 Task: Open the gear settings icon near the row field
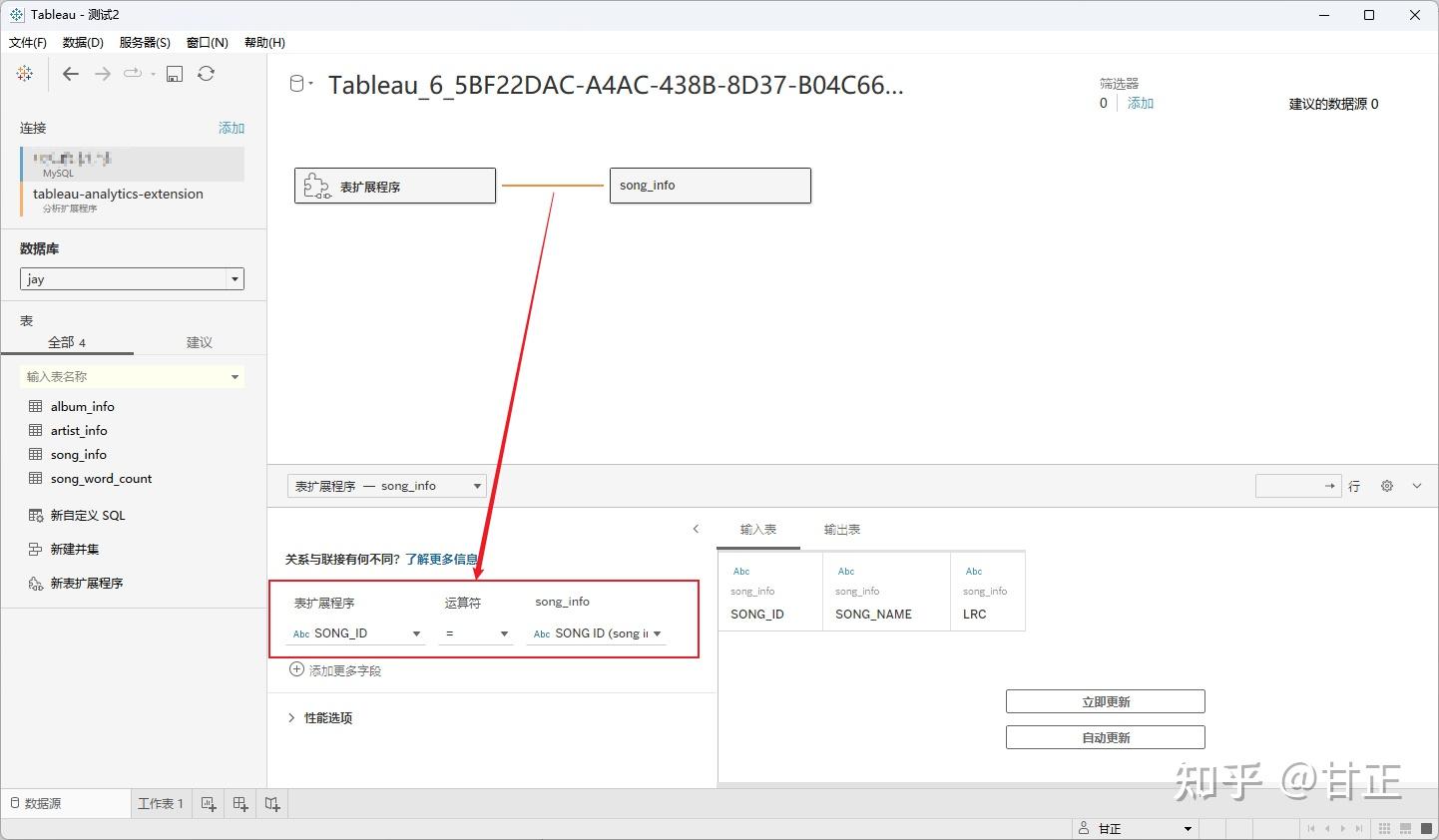click(1386, 486)
